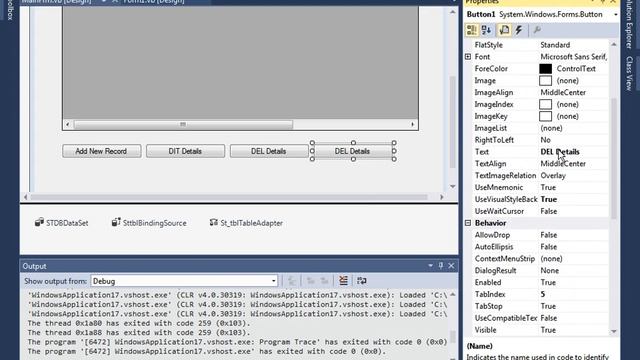The width and height of the screenshot is (640, 360).
Task: Click Add New Record button on form
Action: [102, 151]
